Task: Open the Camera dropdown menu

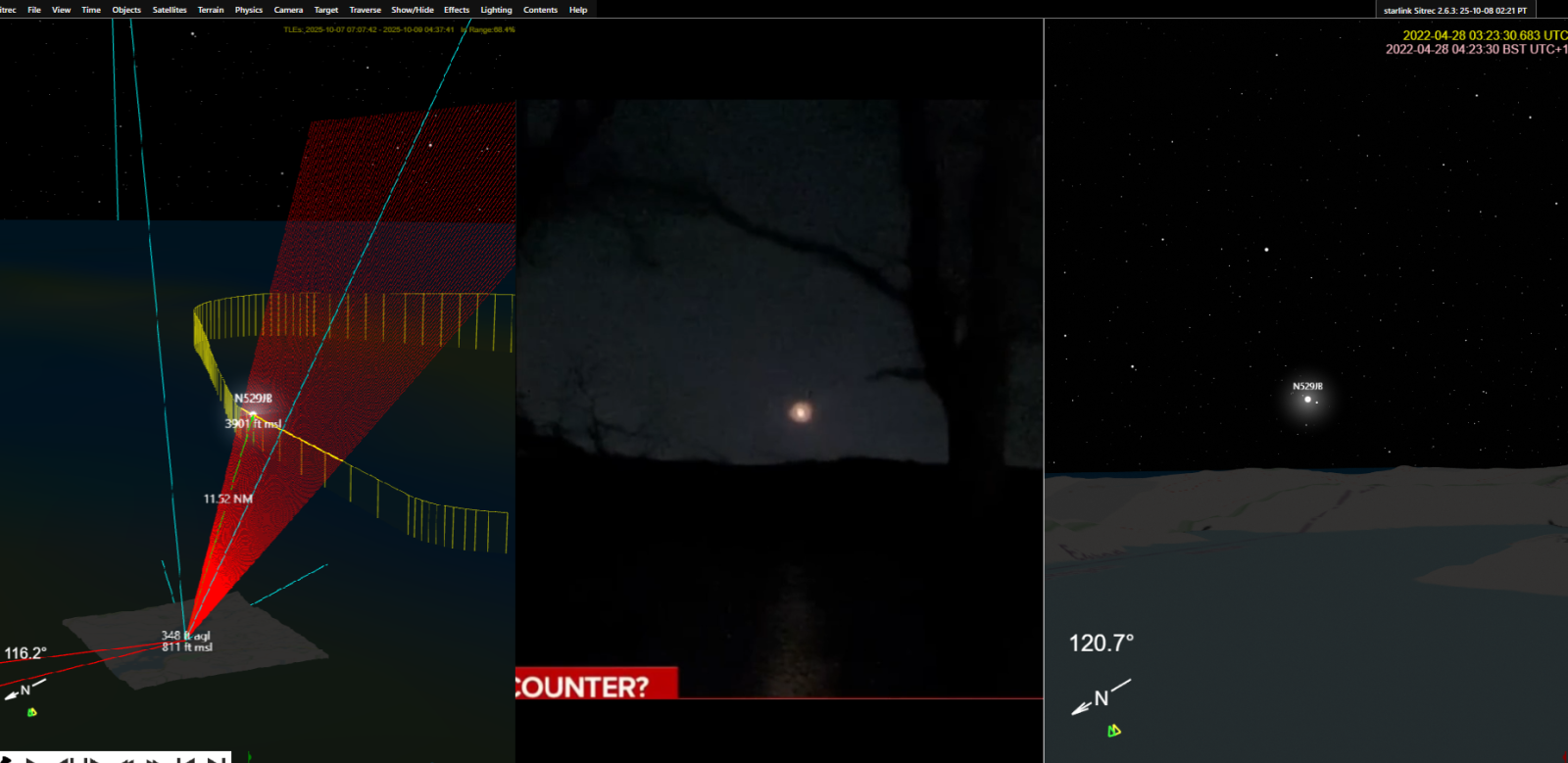Action: (288, 10)
